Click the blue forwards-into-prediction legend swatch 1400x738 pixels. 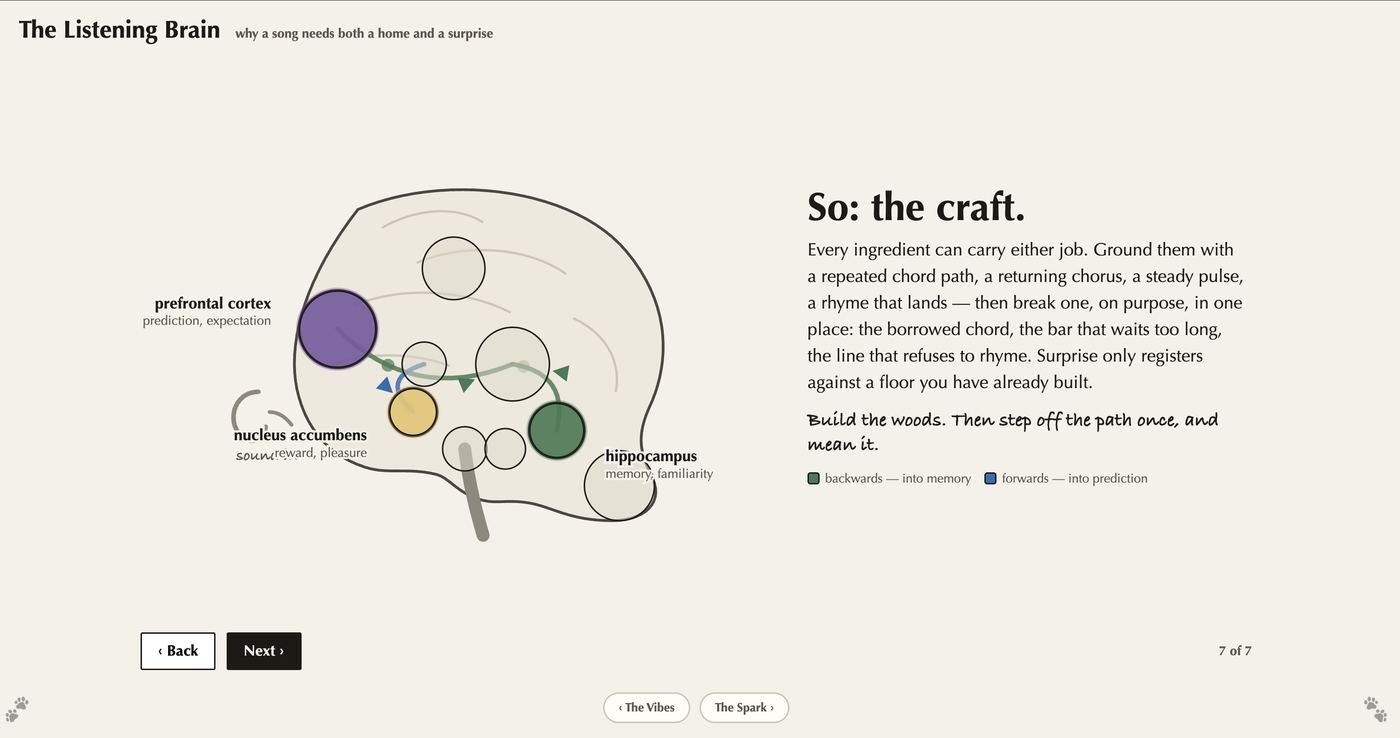(x=991, y=478)
